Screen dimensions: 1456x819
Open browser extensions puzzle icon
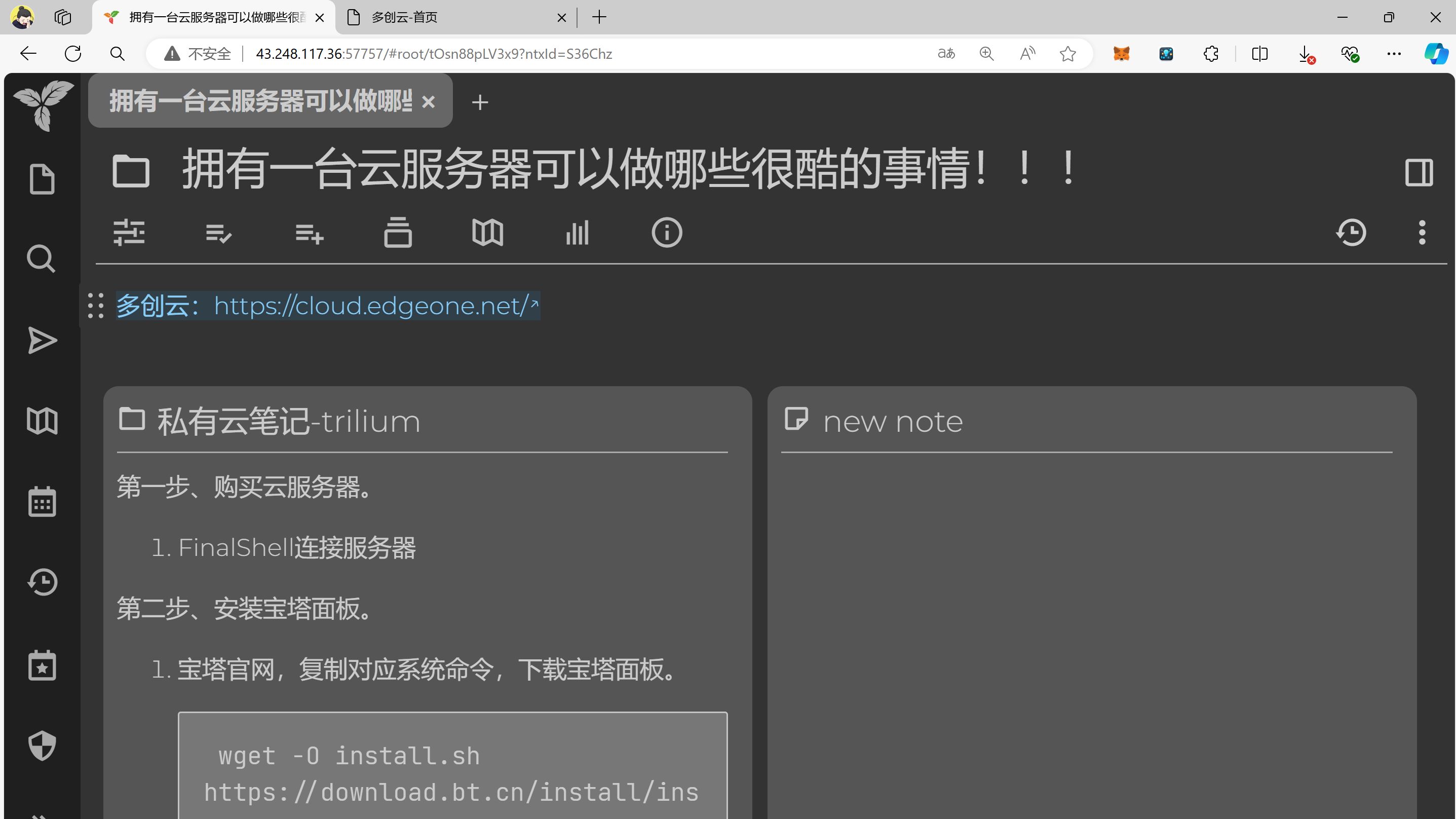click(x=1211, y=54)
